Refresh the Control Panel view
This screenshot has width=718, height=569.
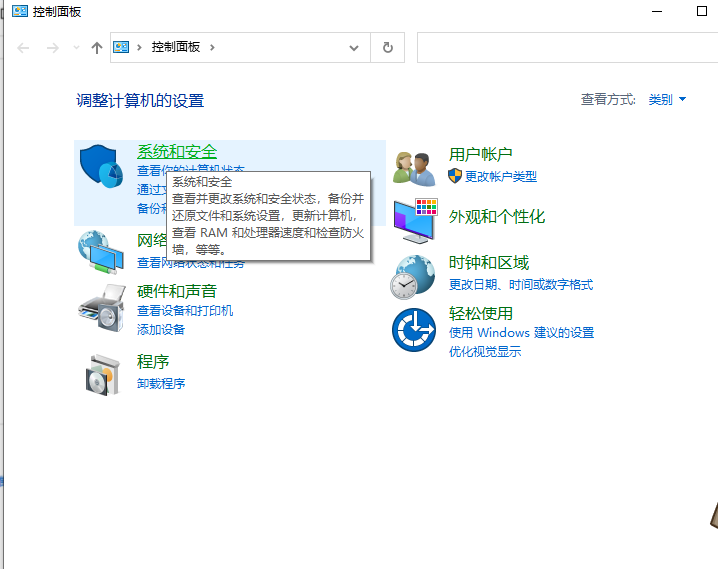tap(388, 47)
